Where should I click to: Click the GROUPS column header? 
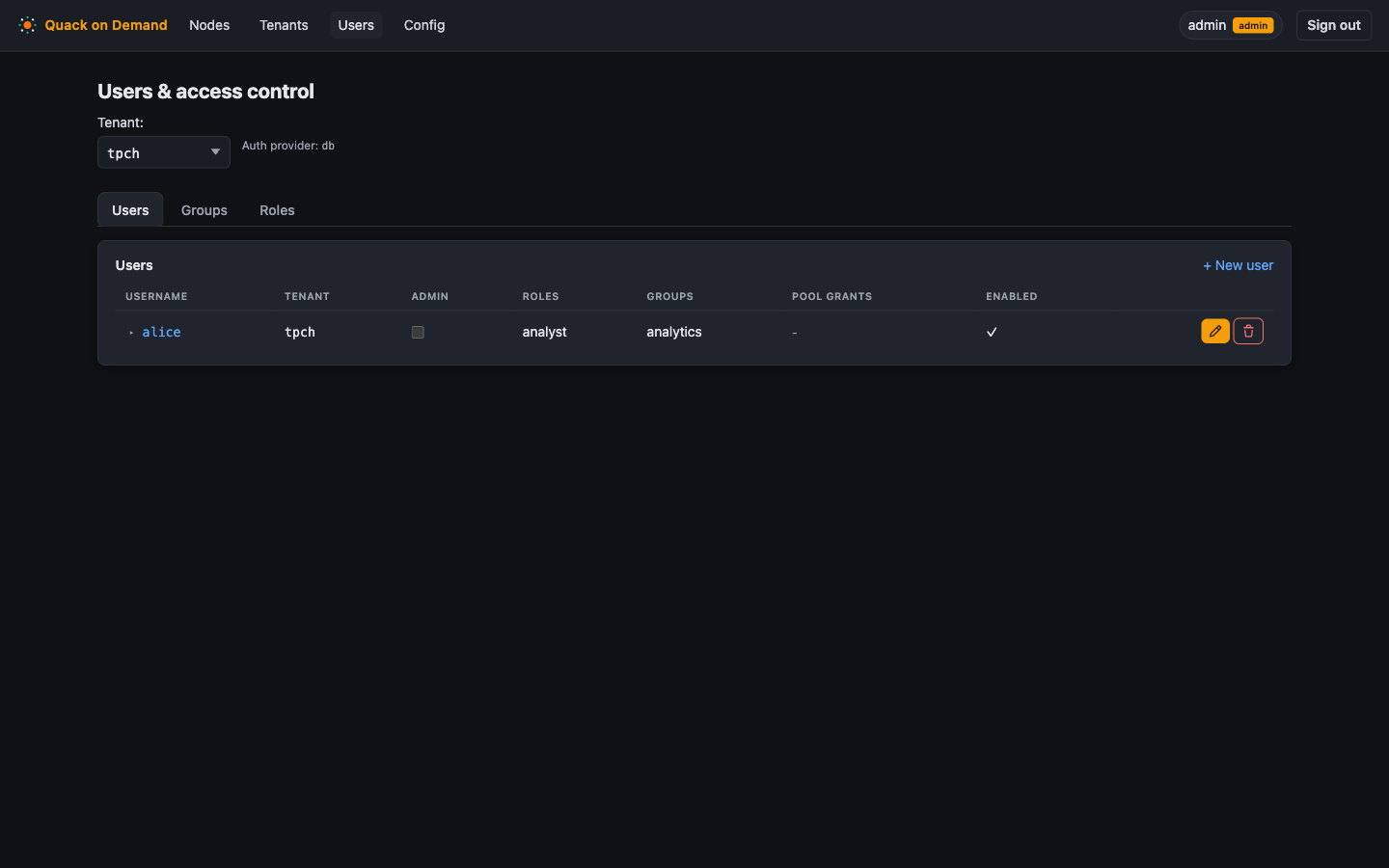[670, 296]
